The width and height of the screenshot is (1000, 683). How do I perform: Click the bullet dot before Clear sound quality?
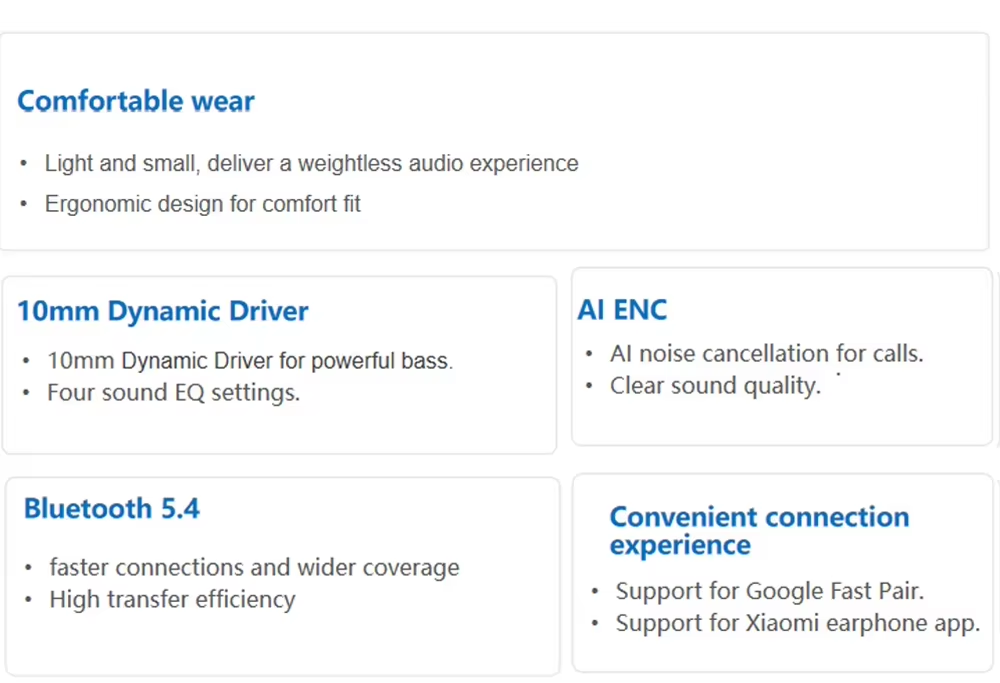coord(590,386)
